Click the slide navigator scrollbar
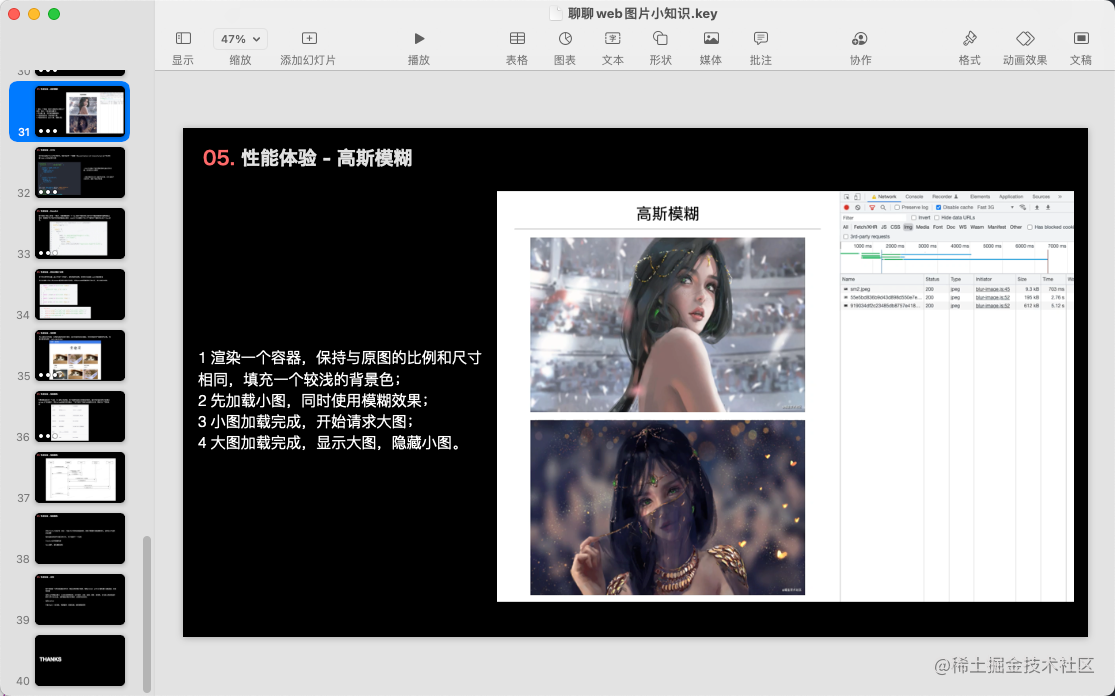This screenshot has width=1115, height=696. [146, 613]
